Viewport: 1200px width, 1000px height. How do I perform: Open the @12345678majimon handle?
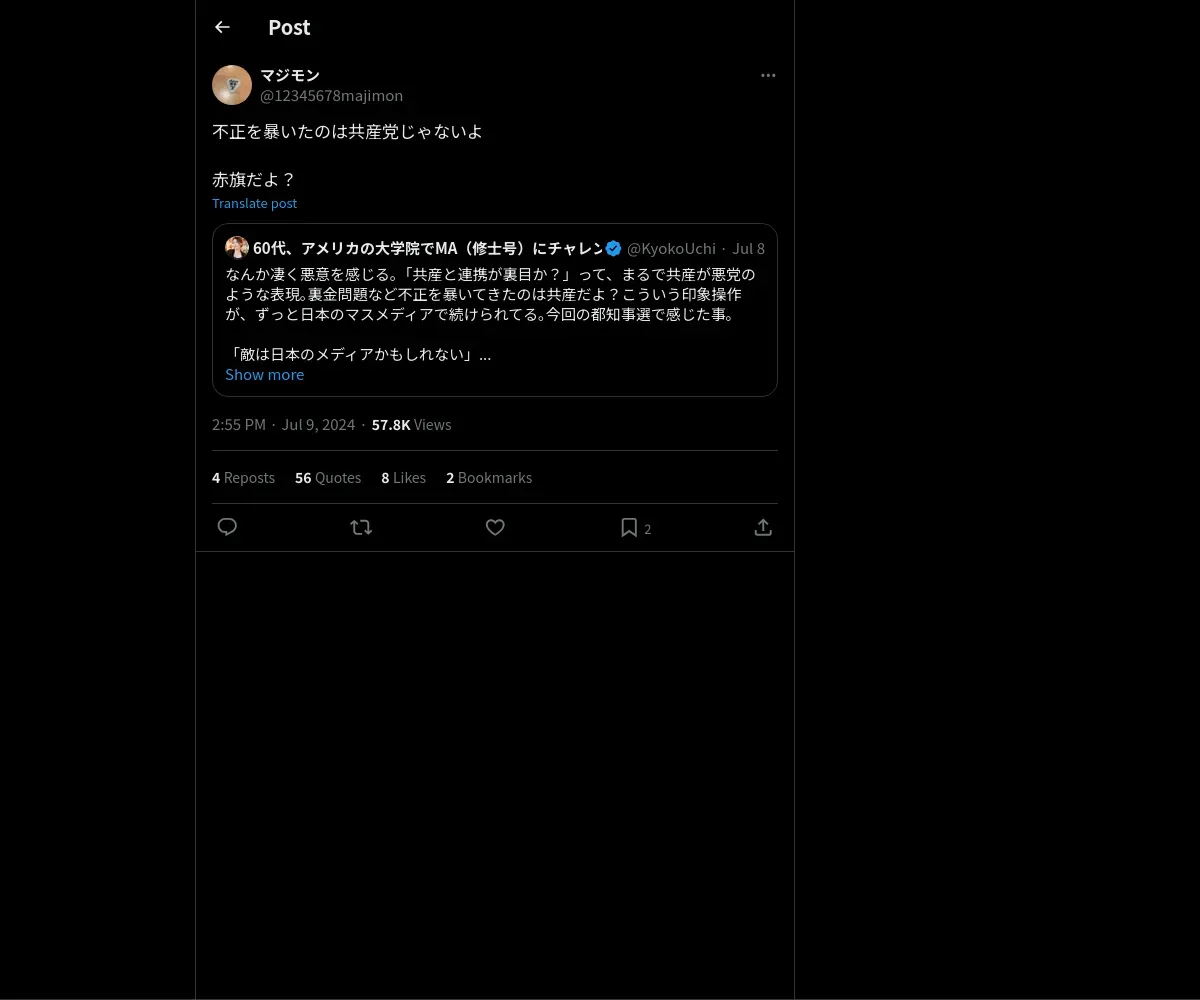click(x=331, y=96)
